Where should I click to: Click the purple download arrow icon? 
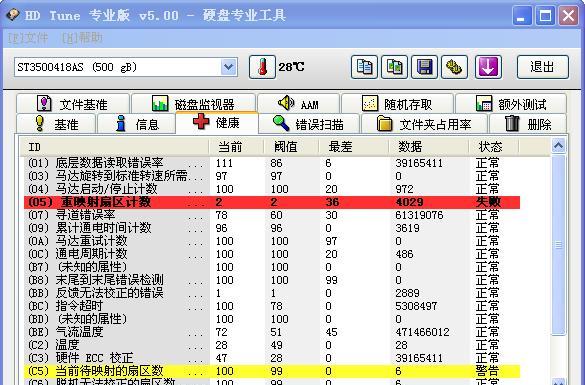tap(488, 67)
